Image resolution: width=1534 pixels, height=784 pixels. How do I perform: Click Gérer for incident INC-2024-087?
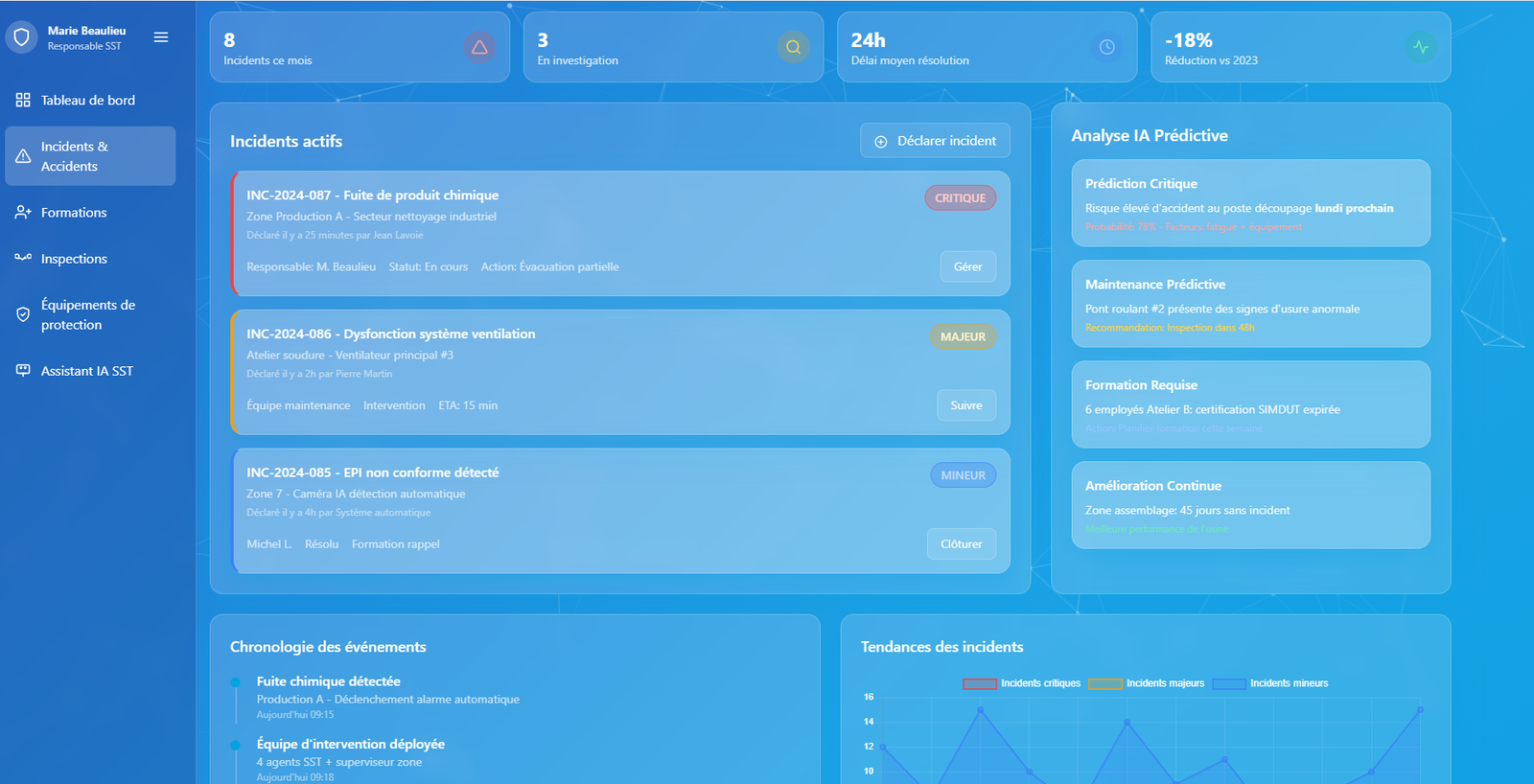click(967, 266)
